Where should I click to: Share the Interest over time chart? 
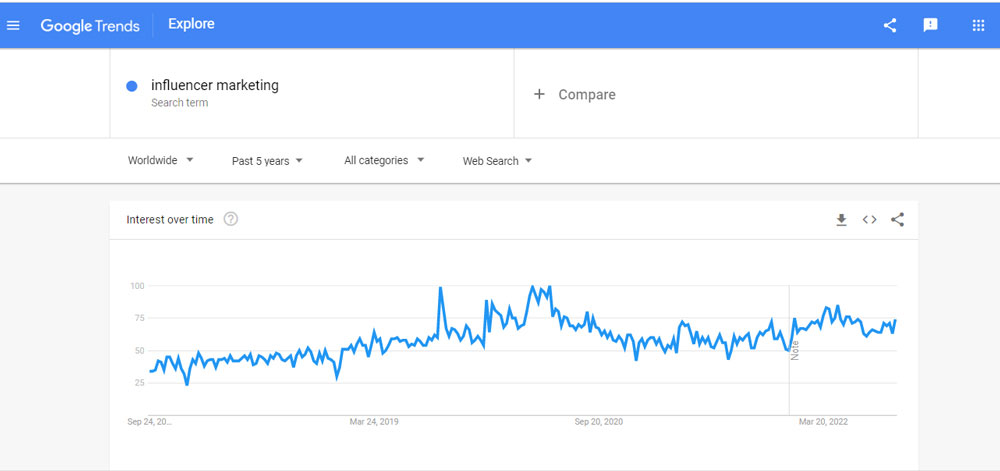[x=897, y=220]
